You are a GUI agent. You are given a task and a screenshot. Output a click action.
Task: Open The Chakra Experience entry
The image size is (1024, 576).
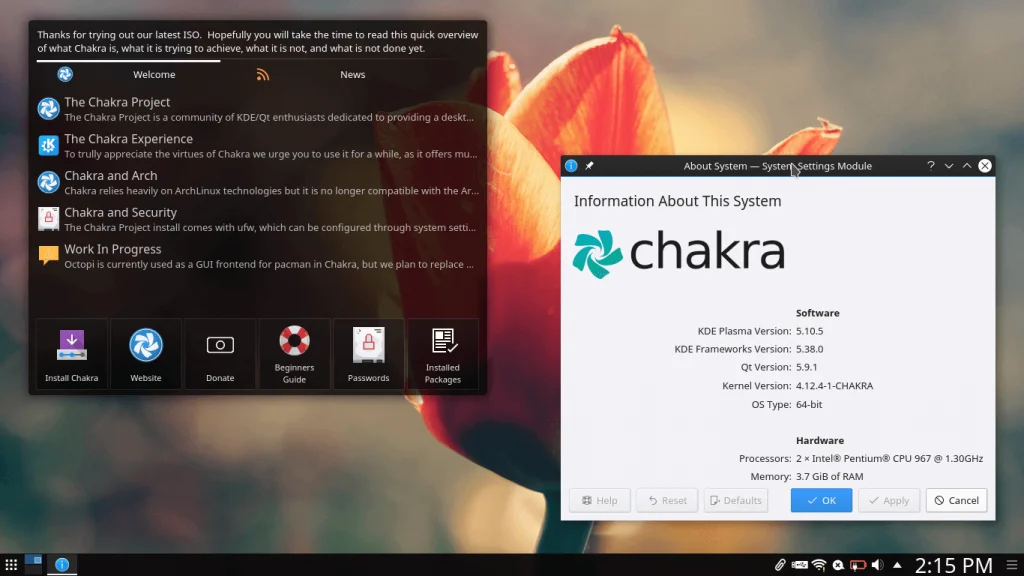tap(258, 146)
